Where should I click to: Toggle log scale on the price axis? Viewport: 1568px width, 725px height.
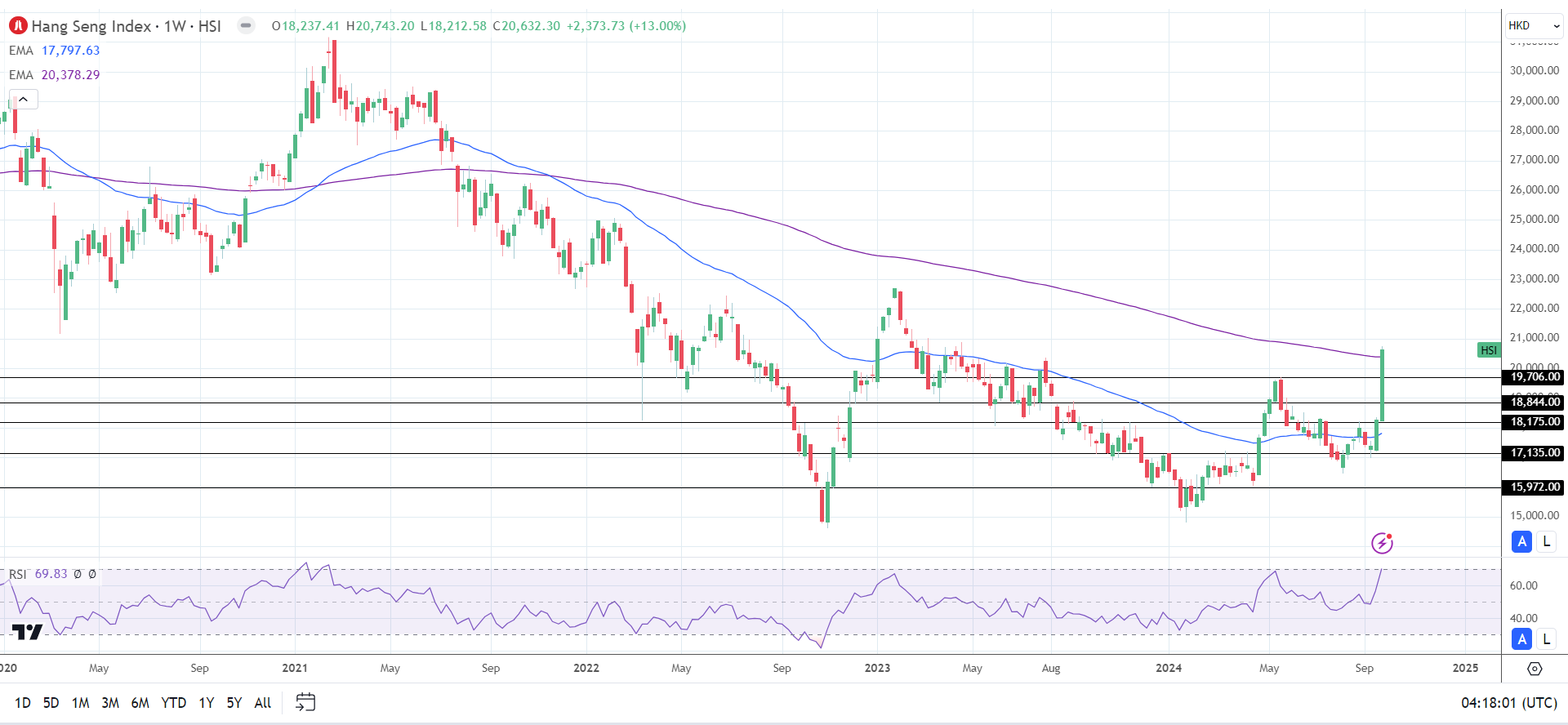point(1546,541)
